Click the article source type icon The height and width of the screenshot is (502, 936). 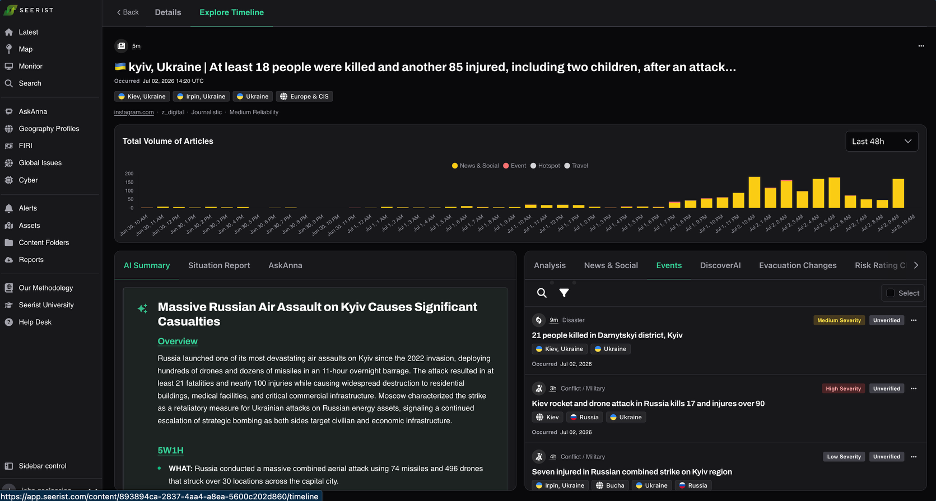[x=121, y=46]
